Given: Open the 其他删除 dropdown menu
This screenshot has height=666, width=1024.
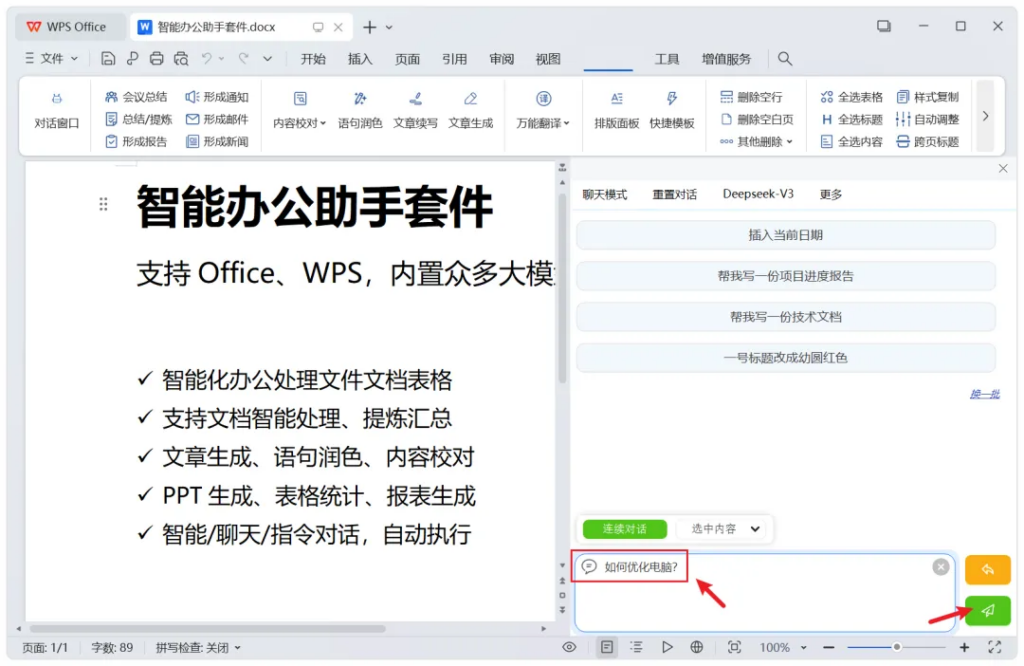Looking at the screenshot, I should [x=756, y=142].
